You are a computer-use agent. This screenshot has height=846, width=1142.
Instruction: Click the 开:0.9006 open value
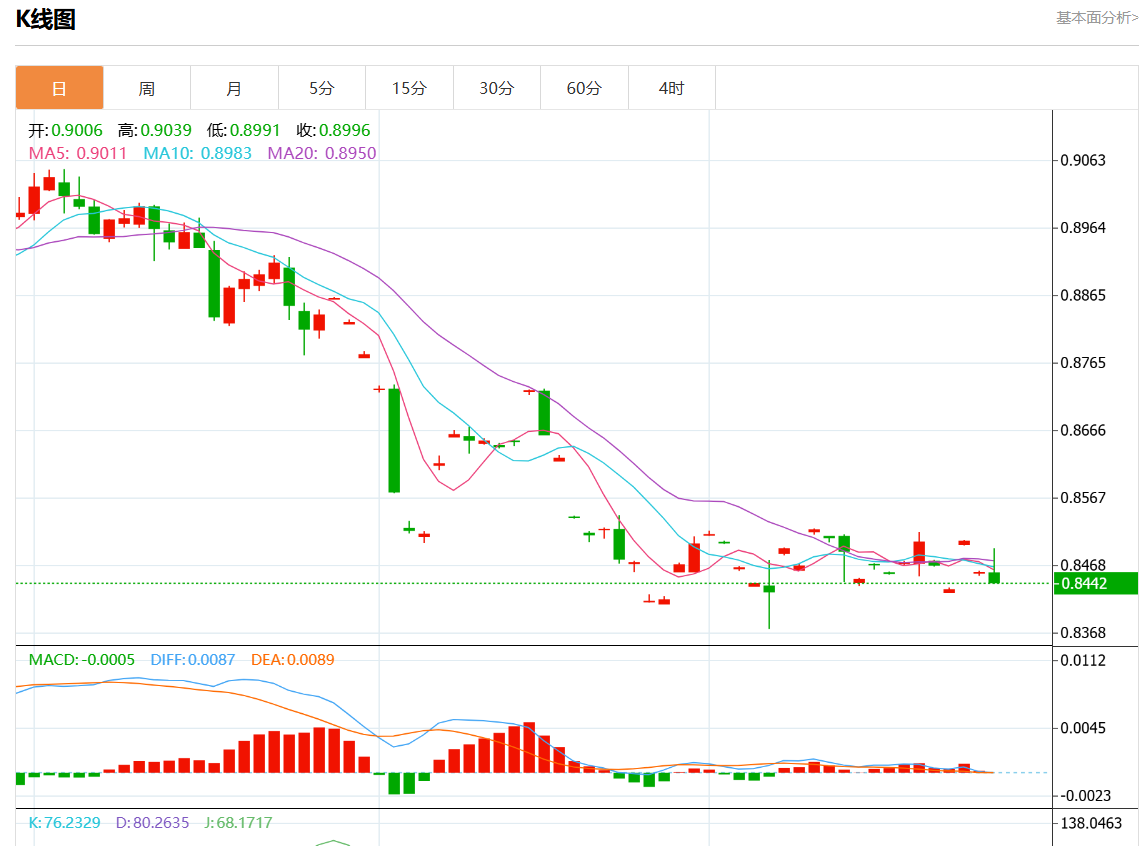click(66, 130)
